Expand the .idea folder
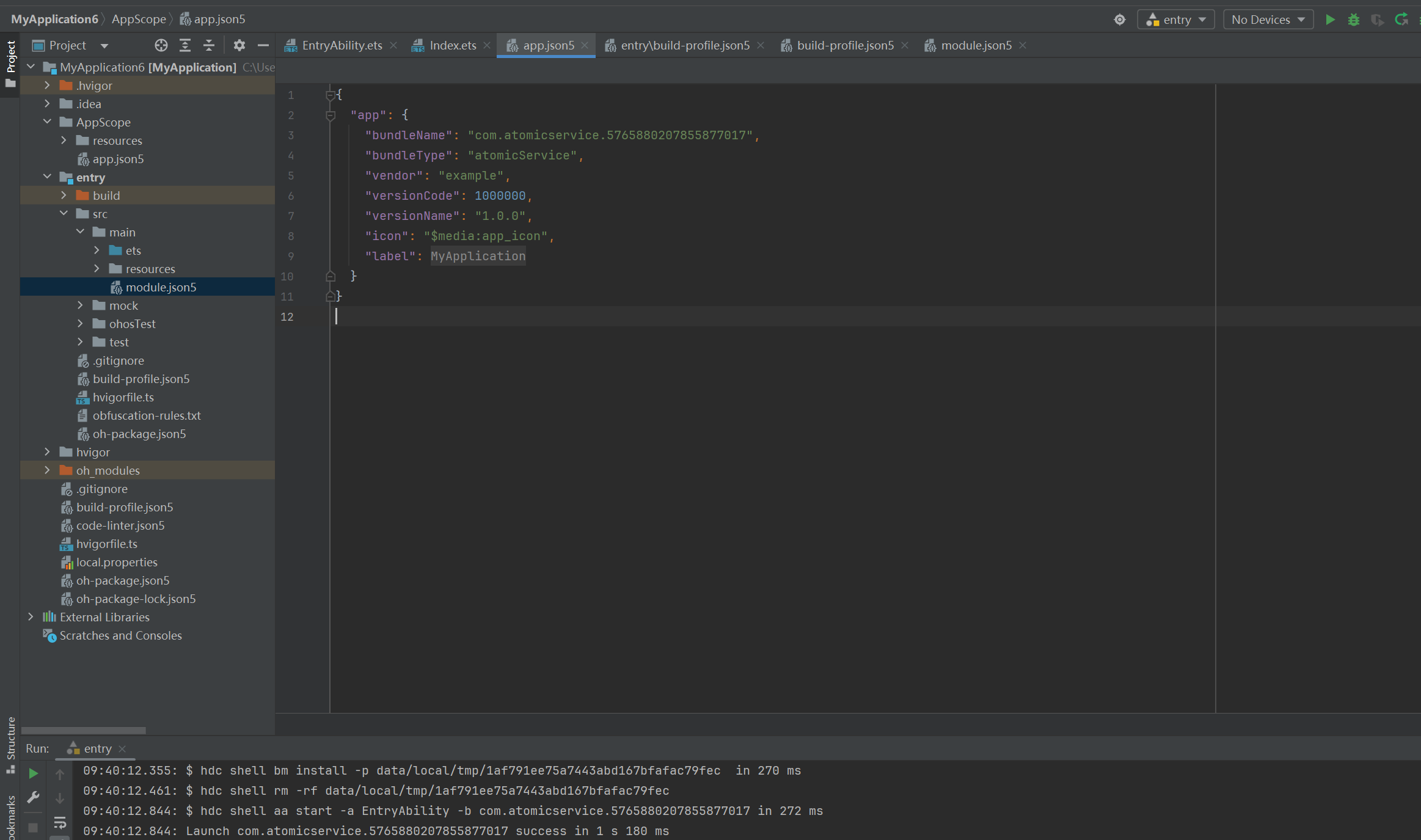Screen dimensions: 1421x840 click(47, 104)
